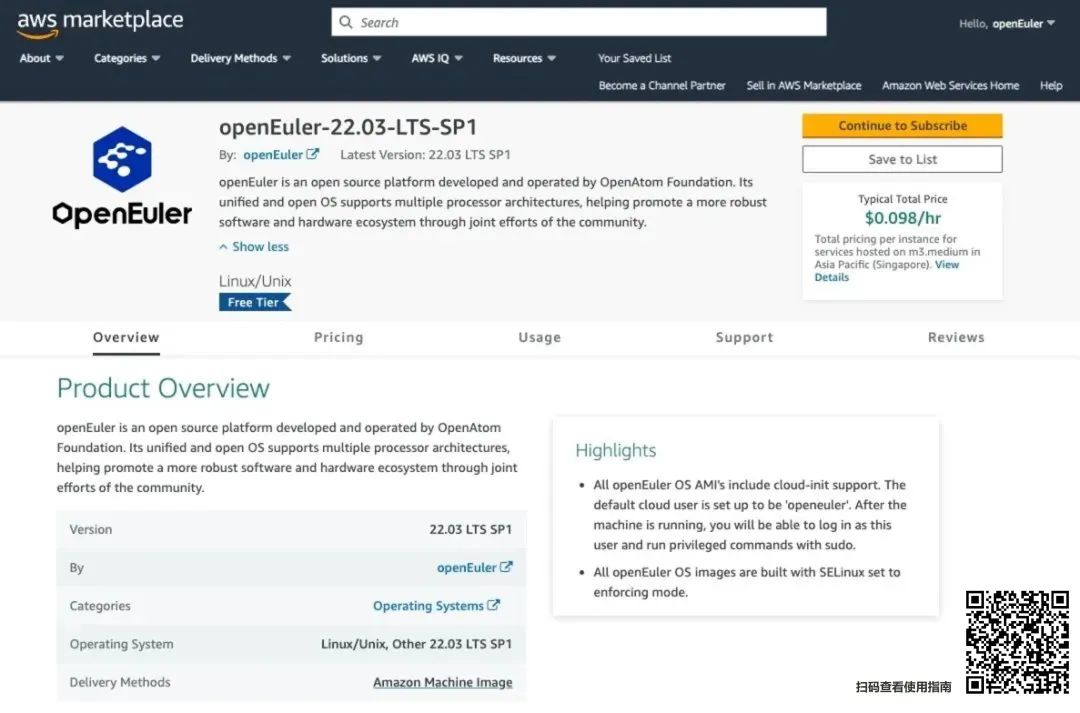
Task: Go to Amazon Web Services Home
Action: tap(951, 85)
